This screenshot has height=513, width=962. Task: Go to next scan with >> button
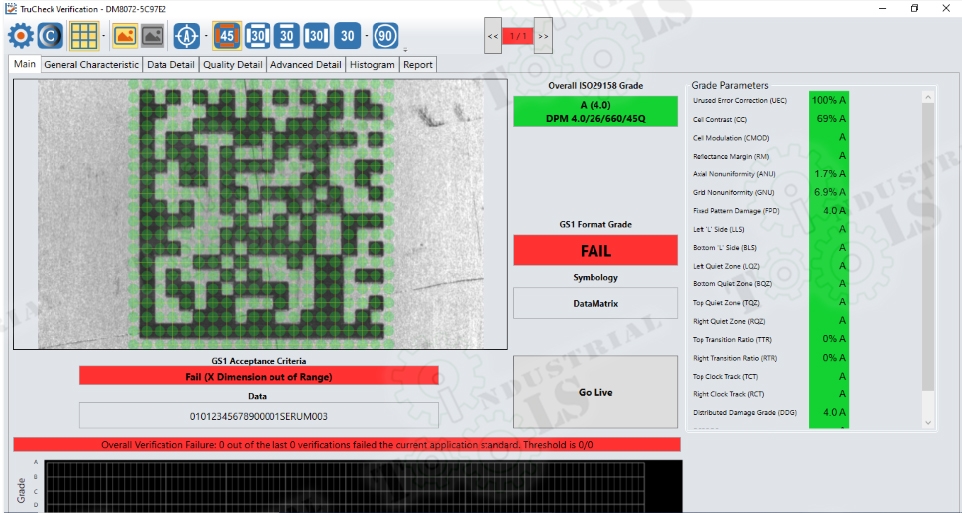click(x=543, y=36)
